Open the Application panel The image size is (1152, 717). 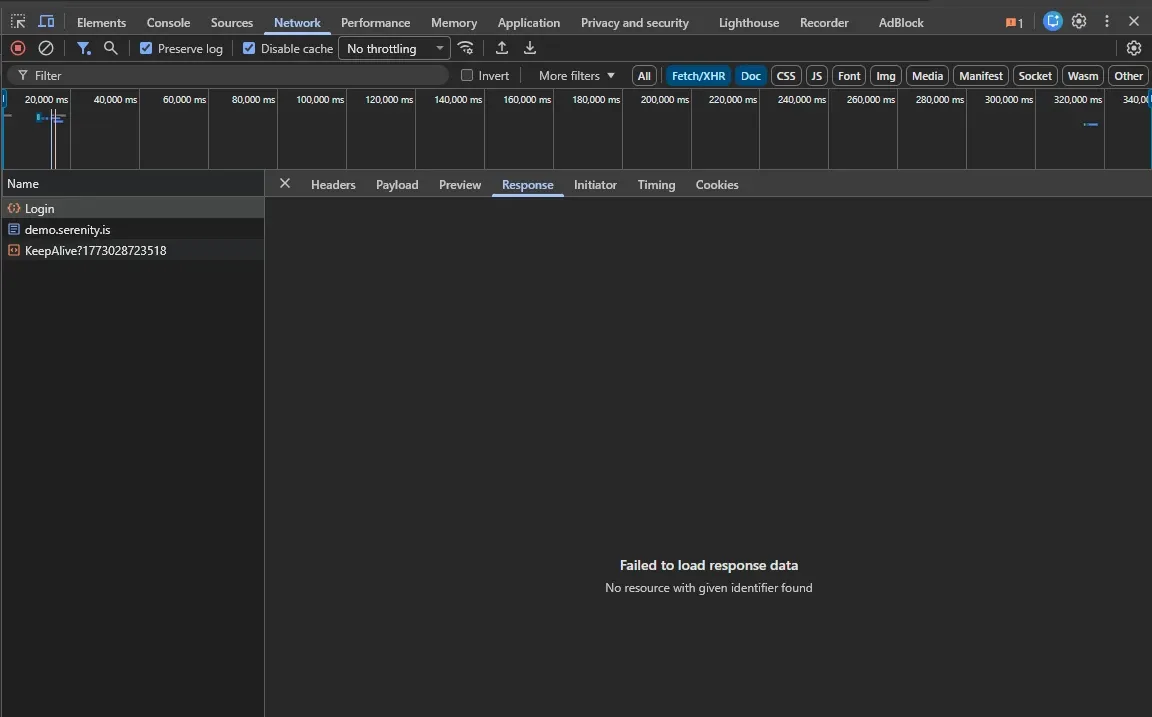(528, 21)
